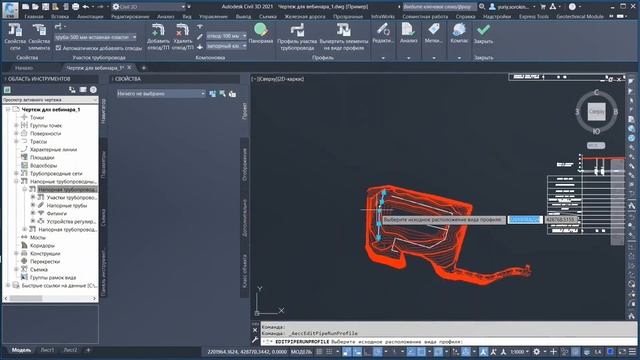
Task: Open the Свойства сети ribbon tool
Action: click(x=15, y=37)
